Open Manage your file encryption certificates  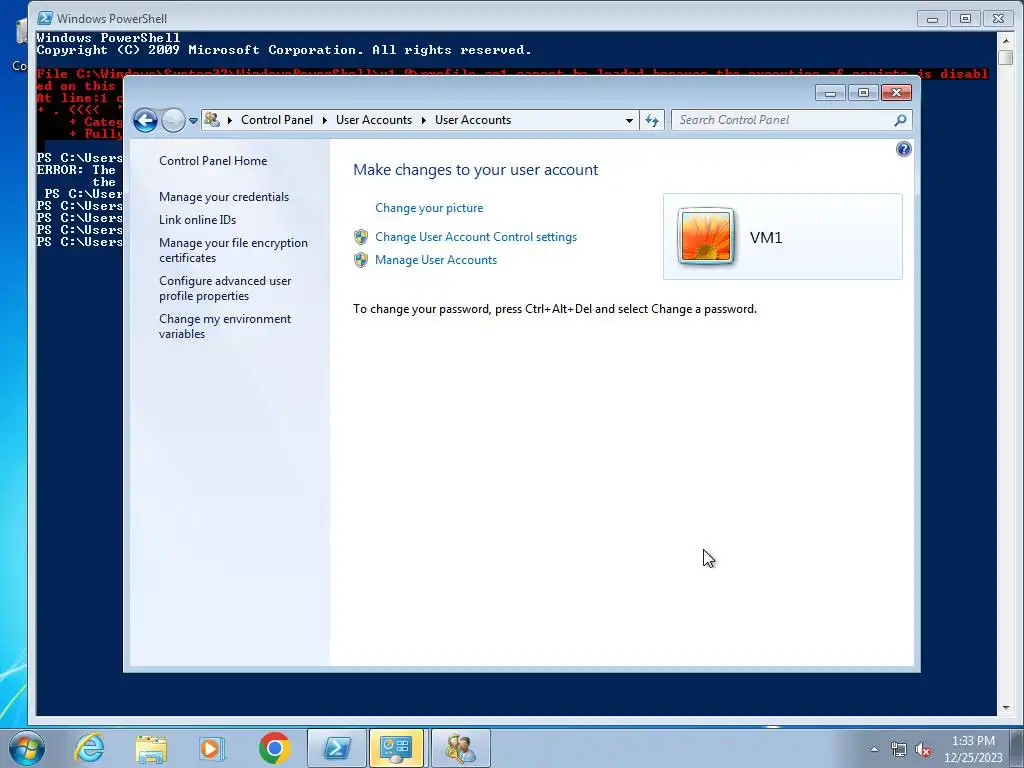tap(233, 250)
